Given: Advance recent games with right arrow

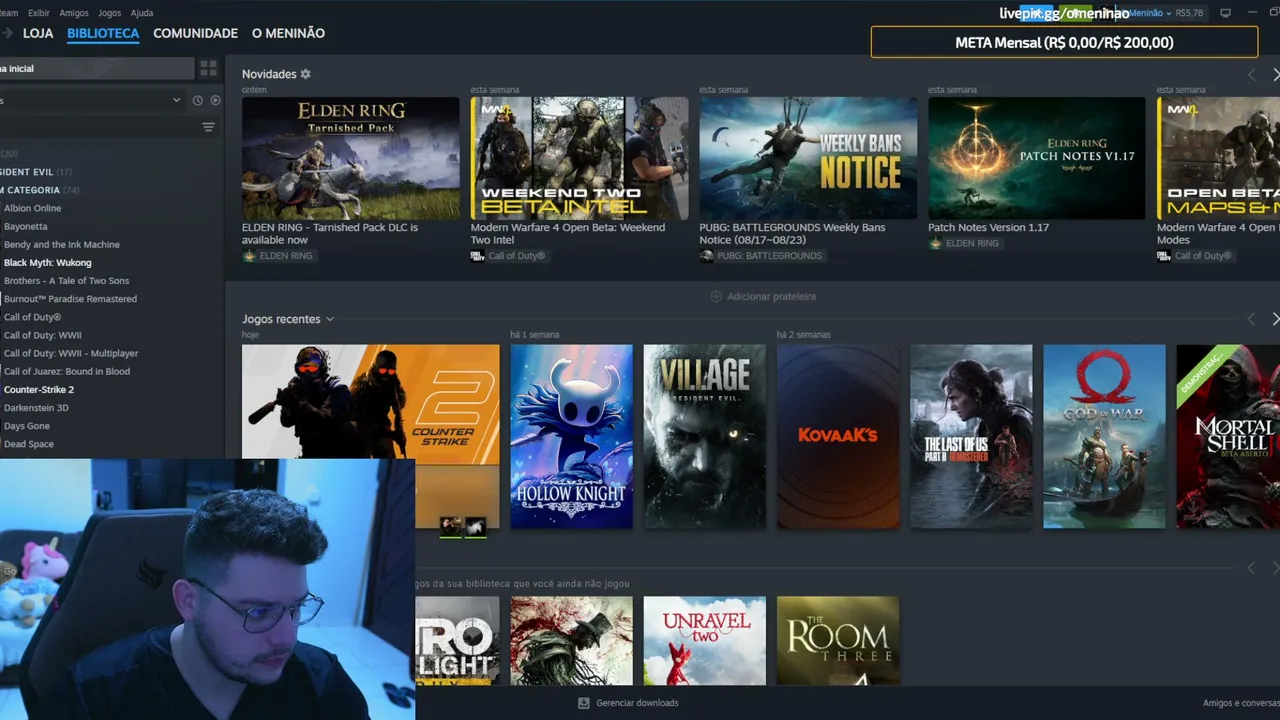Looking at the screenshot, I should [x=1275, y=319].
